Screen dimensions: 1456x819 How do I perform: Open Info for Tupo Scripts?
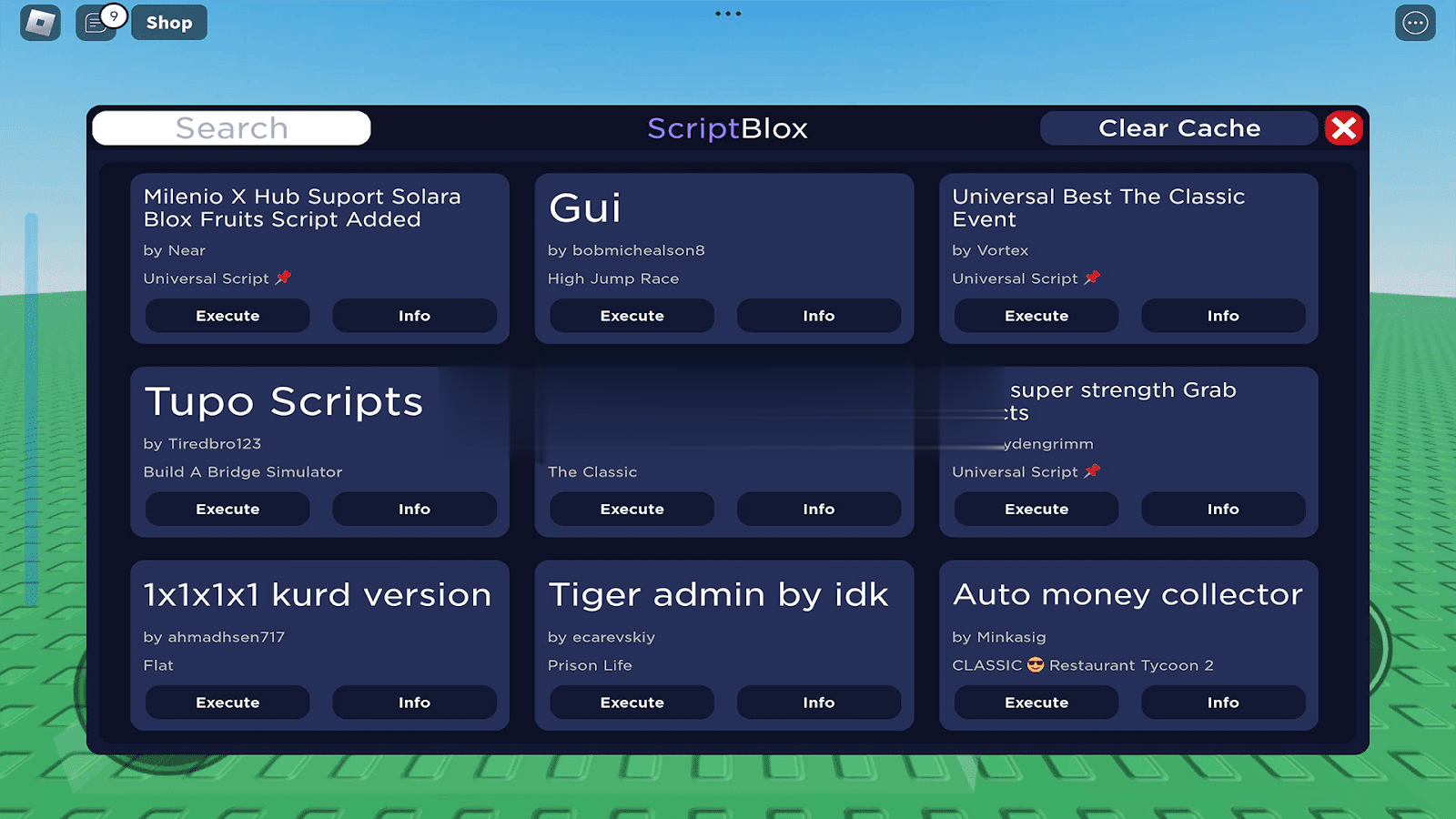(x=414, y=509)
